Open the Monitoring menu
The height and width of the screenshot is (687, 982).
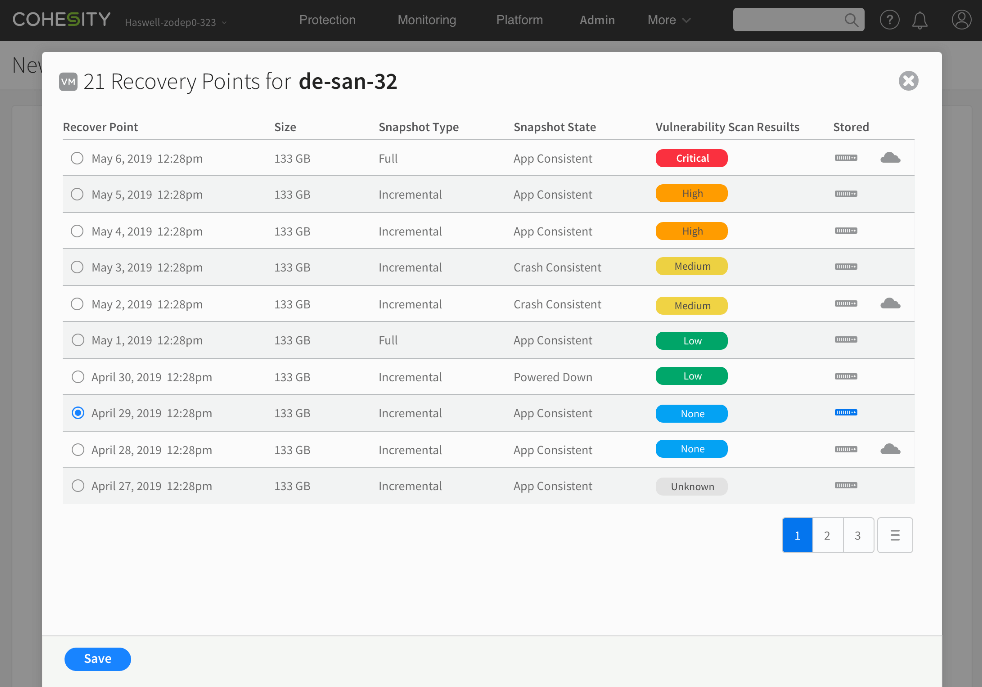click(x=426, y=20)
